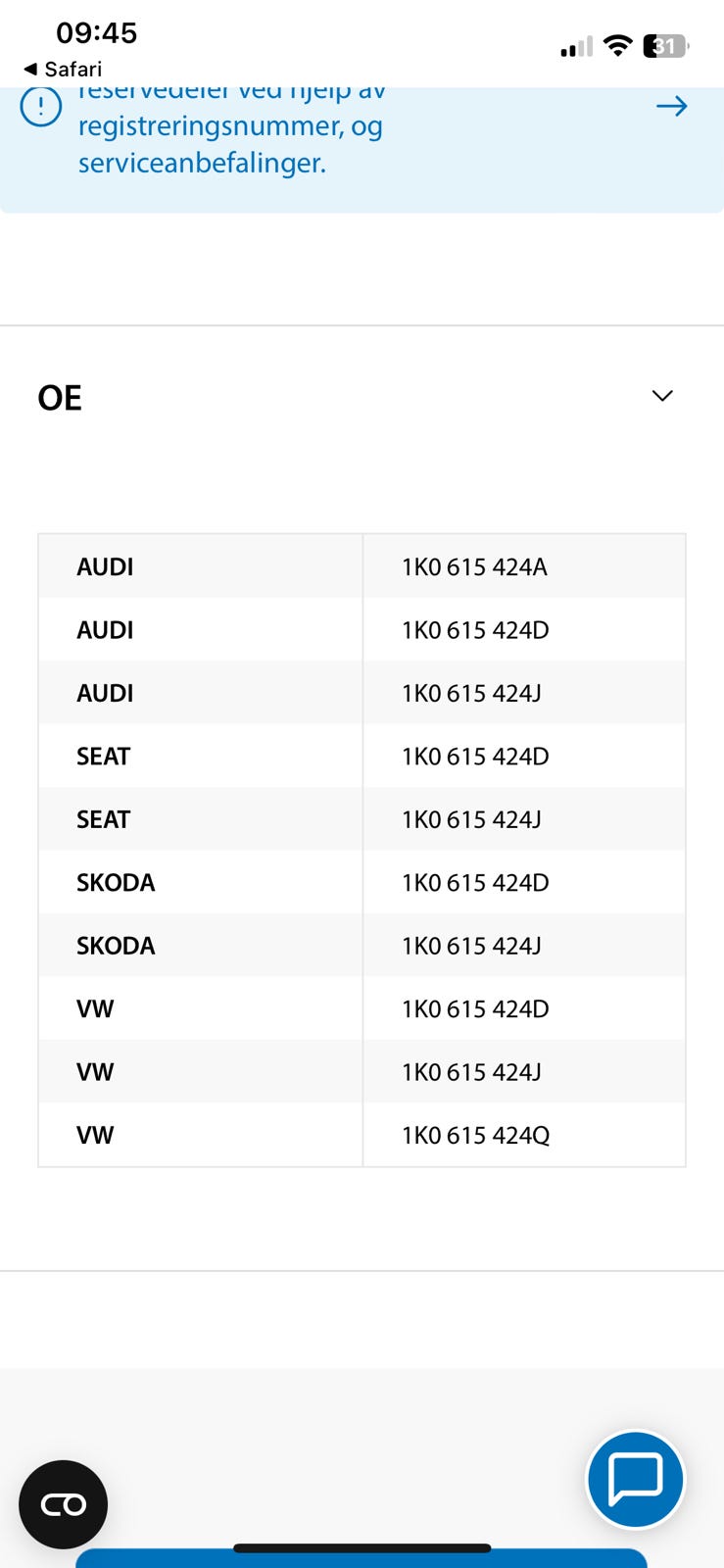Select VW part number 1K0 615 424Q
Viewport: 724px width, 1568px height.
point(475,1135)
